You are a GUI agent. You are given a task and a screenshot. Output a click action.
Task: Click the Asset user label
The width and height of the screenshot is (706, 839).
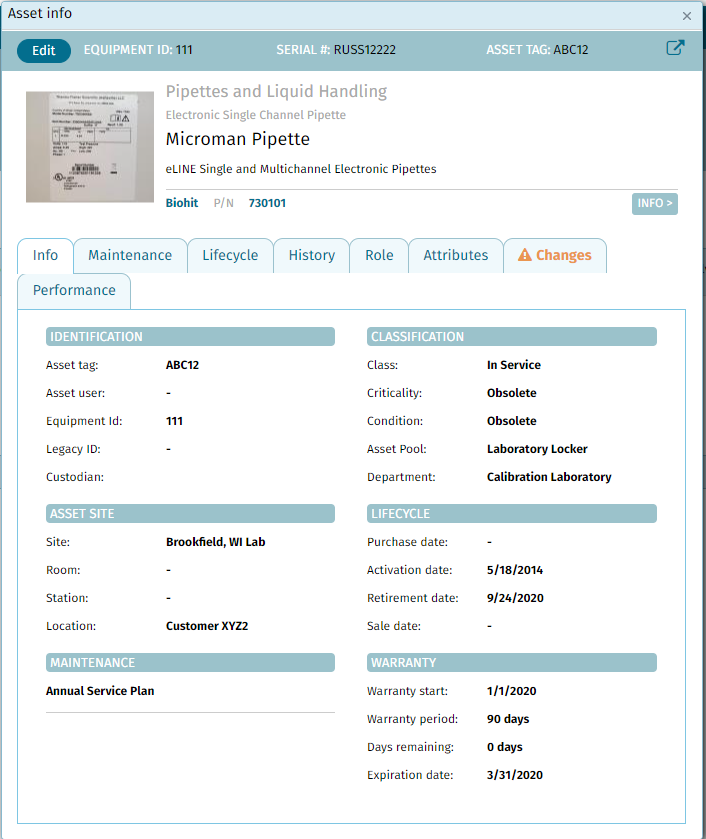pyautogui.click(x=75, y=393)
